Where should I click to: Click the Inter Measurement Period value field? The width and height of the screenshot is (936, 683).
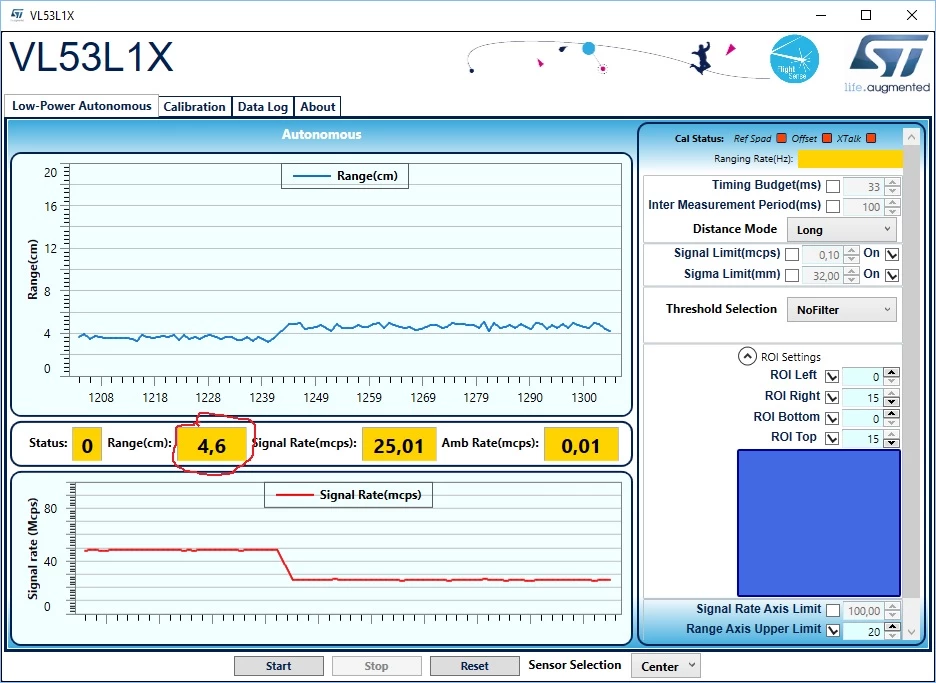[863, 207]
